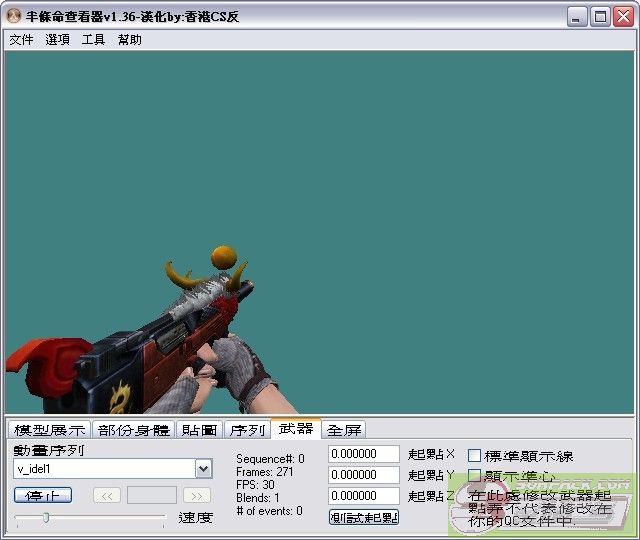
Task: Click the 'FPS: 30' text
Action: [x=255, y=485]
